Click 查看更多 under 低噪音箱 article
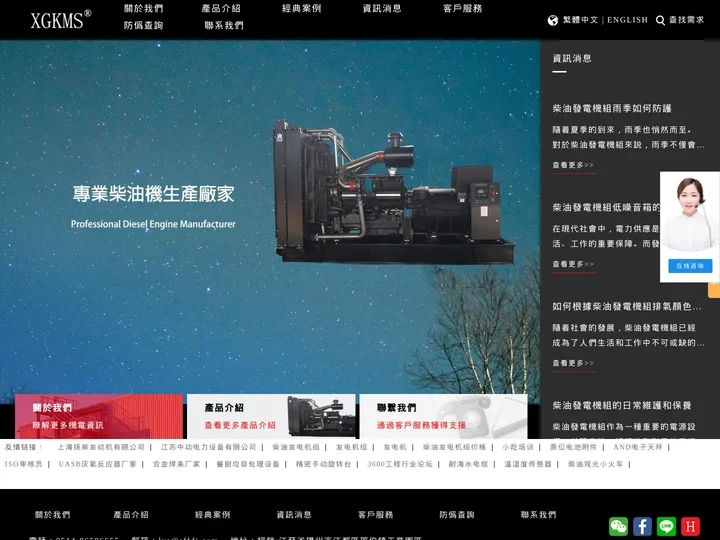 coord(573,264)
